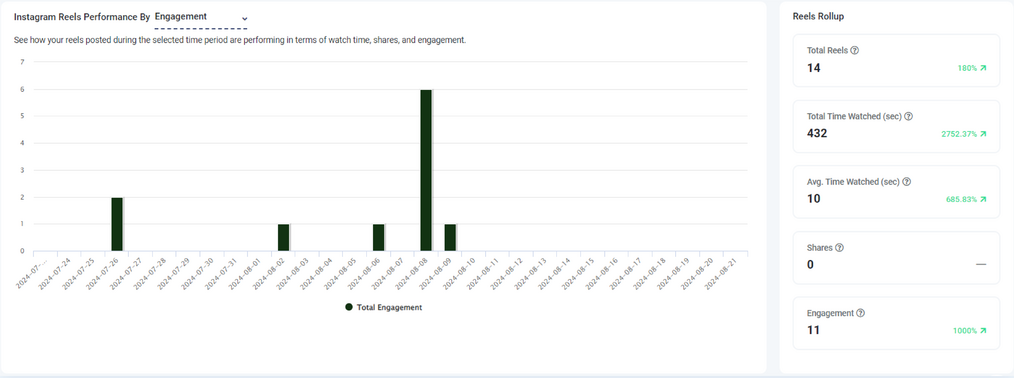Open the Engagement metric dropdown

(x=201, y=18)
